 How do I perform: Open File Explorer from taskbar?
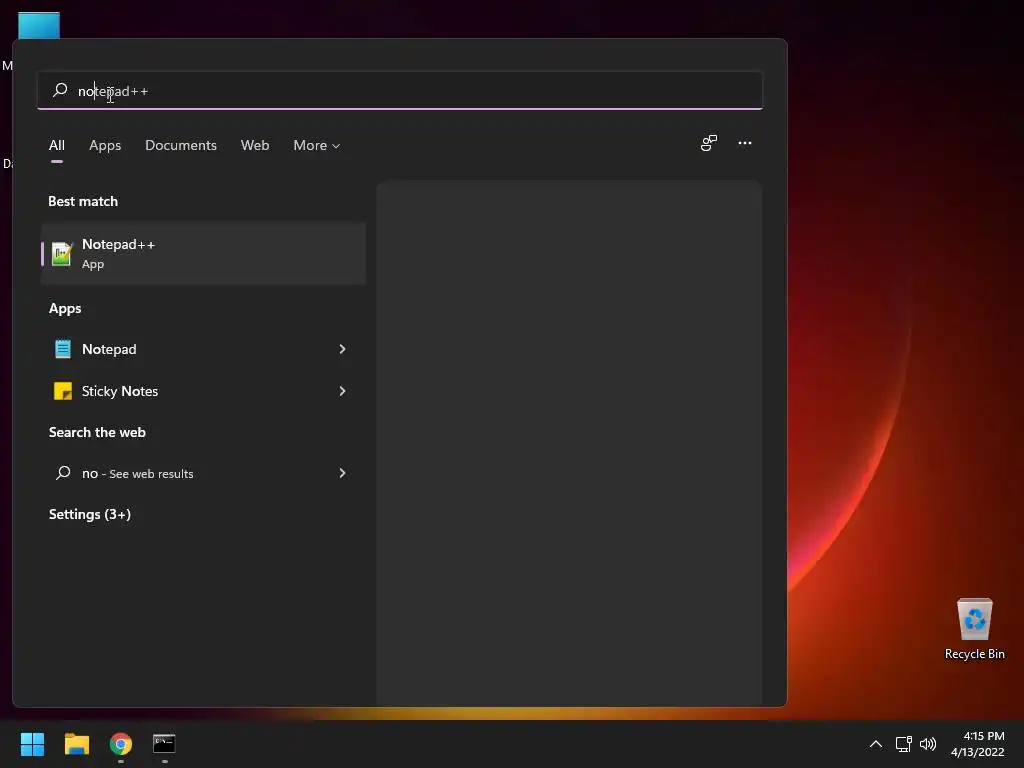point(76,744)
